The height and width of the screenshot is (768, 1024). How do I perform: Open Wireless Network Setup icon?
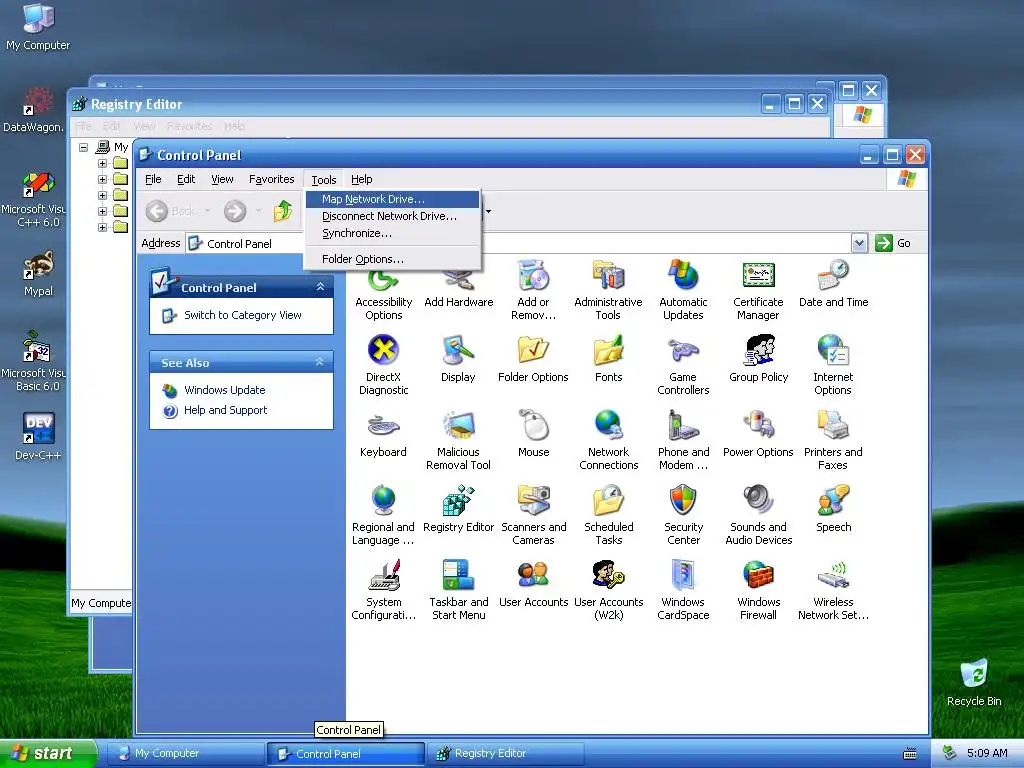[833, 590]
